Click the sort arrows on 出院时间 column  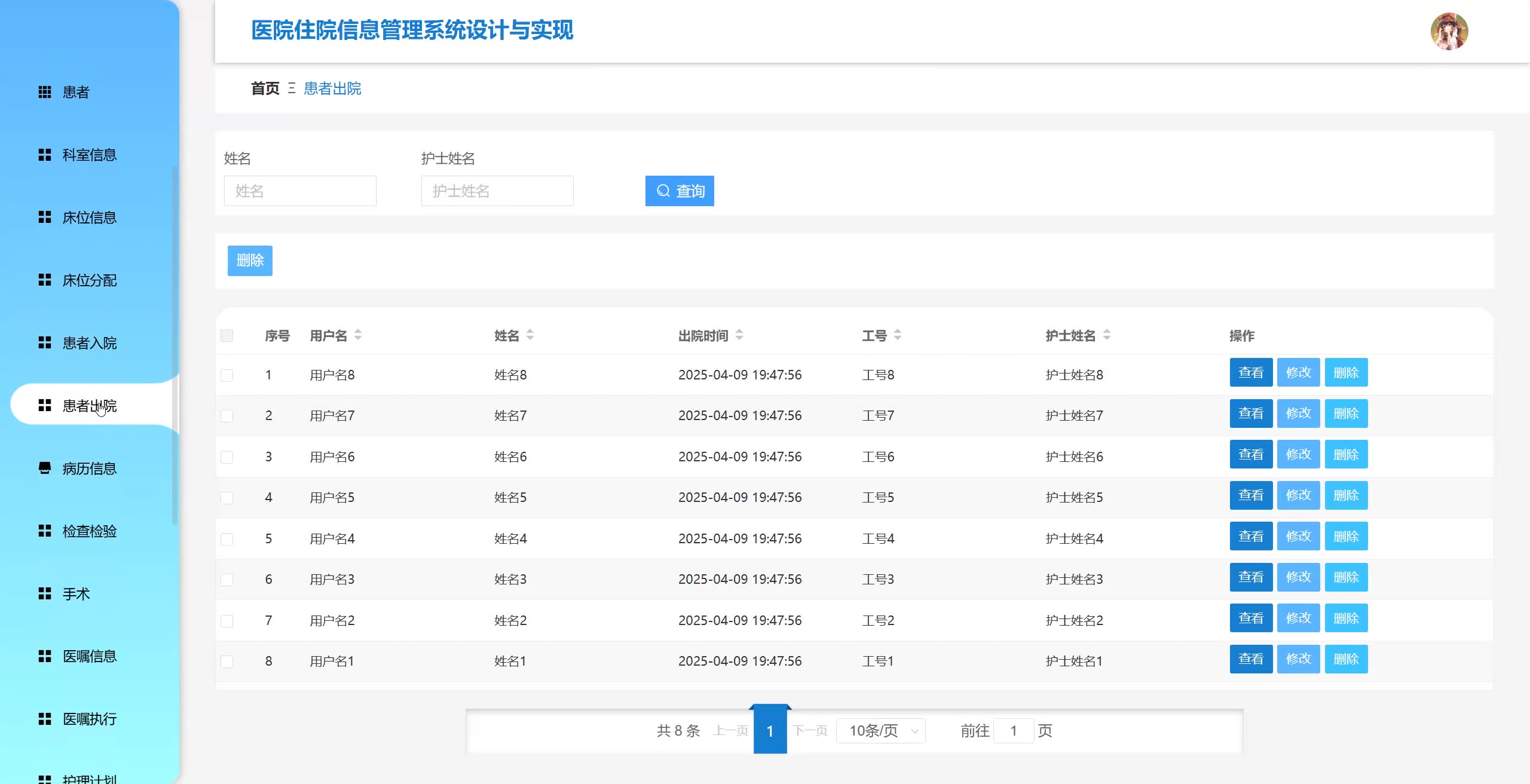point(739,335)
